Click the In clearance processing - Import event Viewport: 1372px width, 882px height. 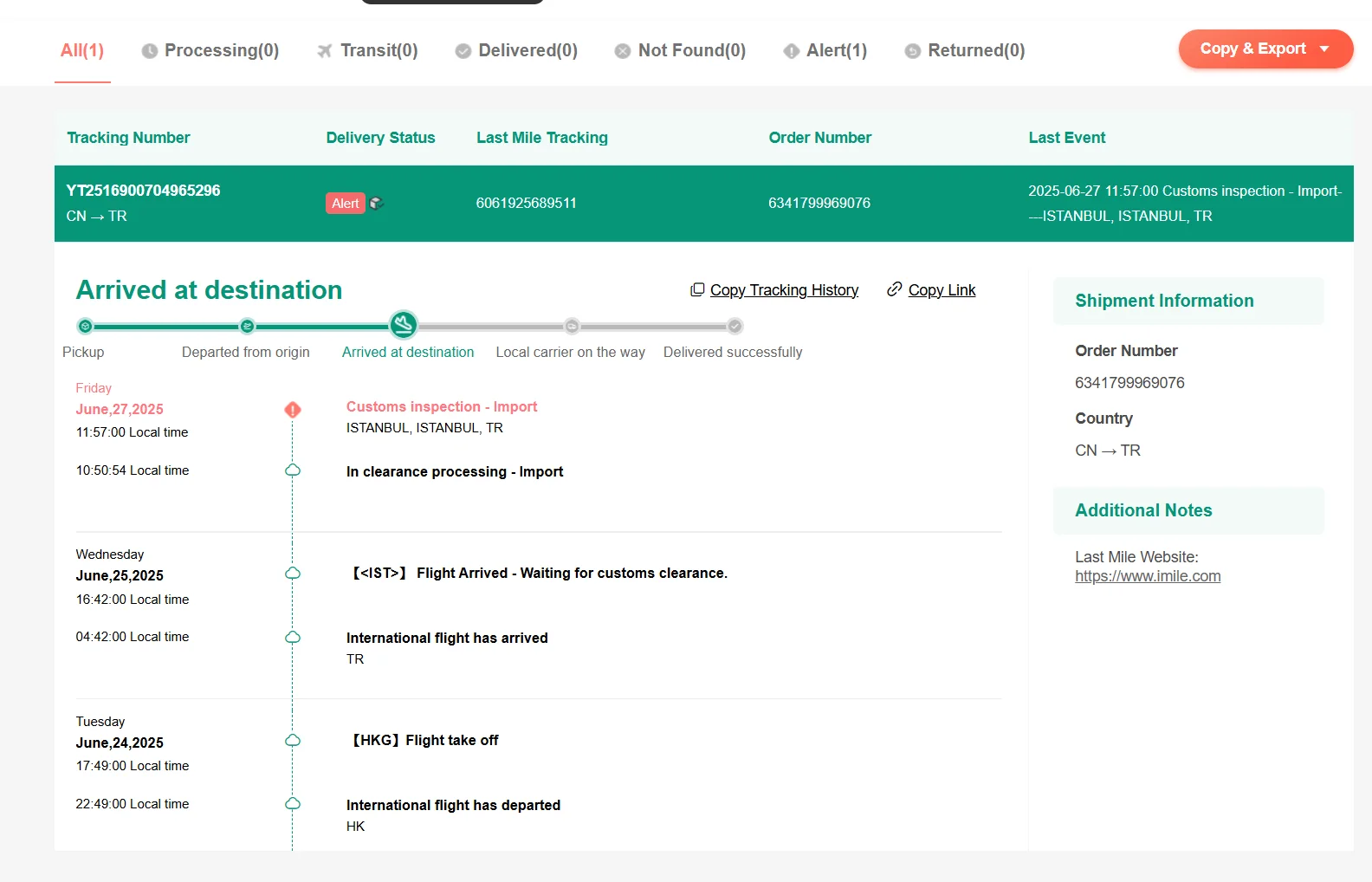coord(455,471)
